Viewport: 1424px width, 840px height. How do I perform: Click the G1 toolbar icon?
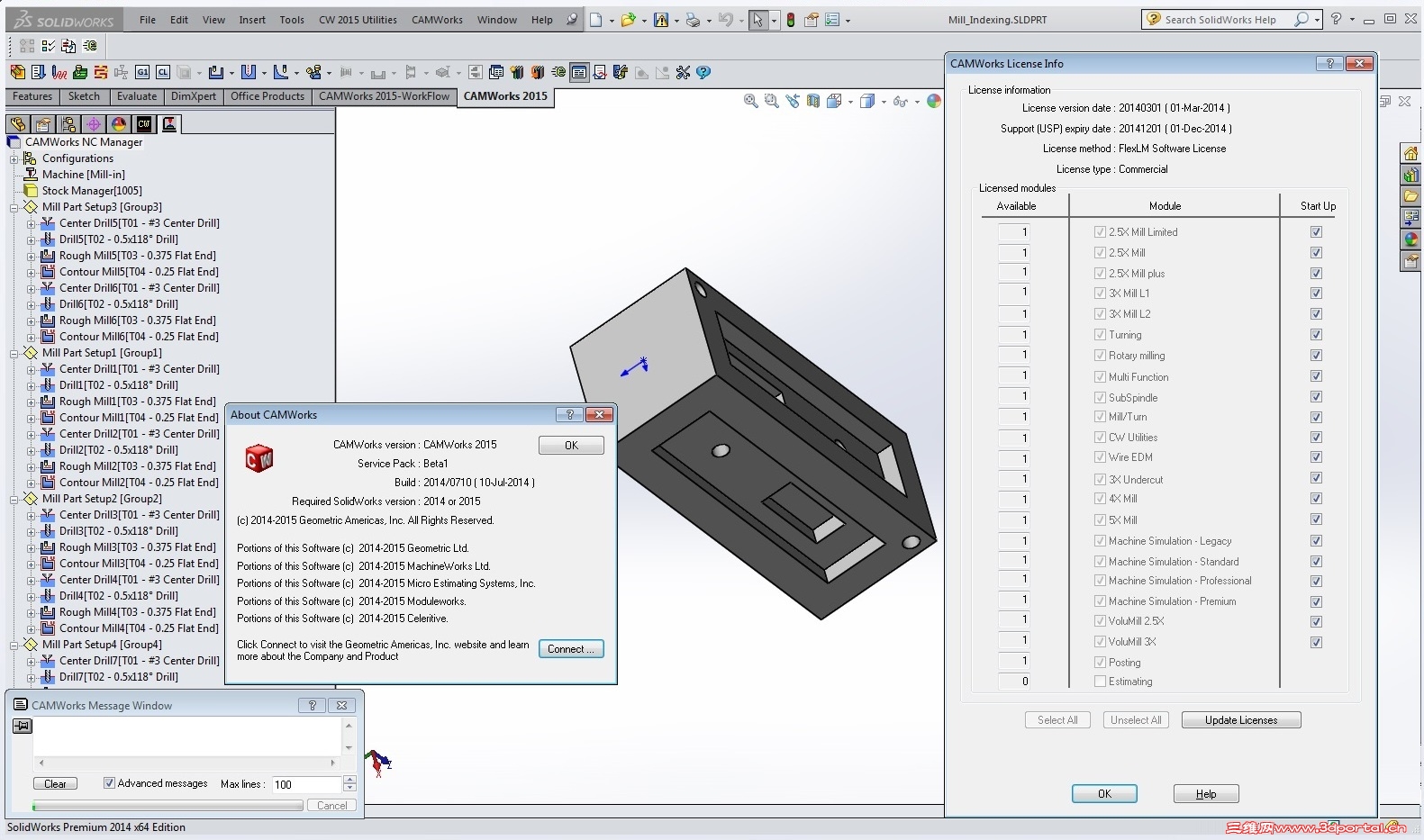pyautogui.click(x=142, y=72)
